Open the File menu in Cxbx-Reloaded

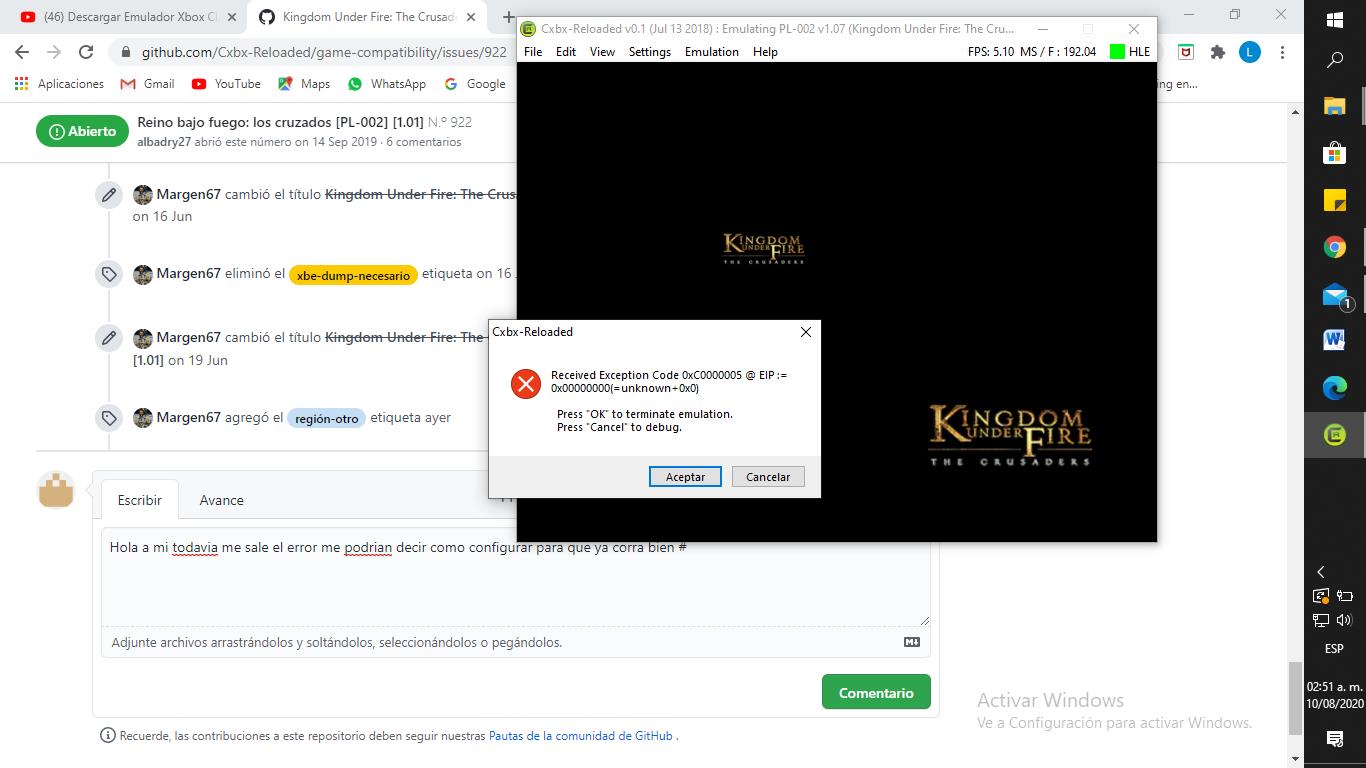tap(533, 52)
